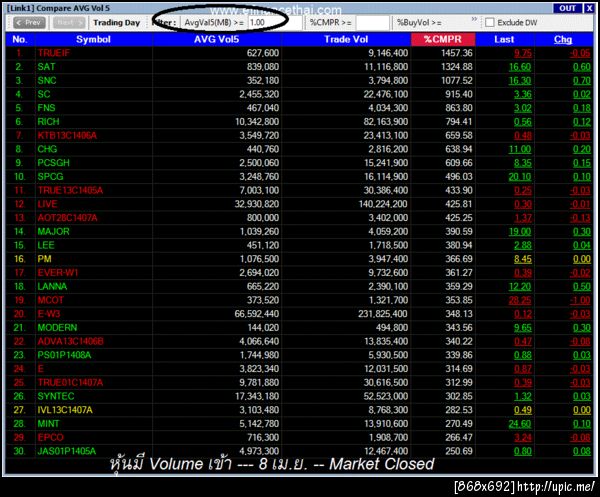600x497 pixels.
Task: Select the MINT symbol
Action: [x=48, y=424]
